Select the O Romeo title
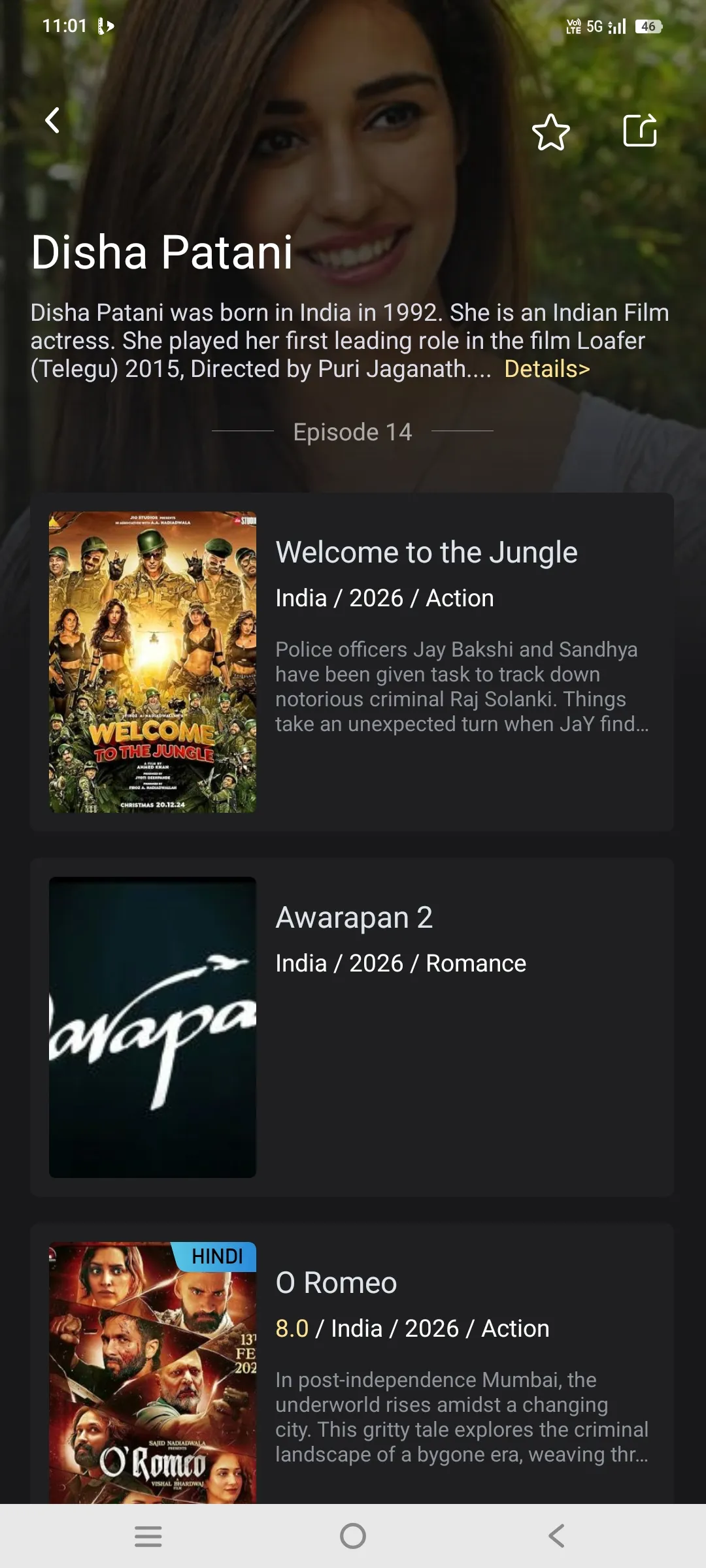The height and width of the screenshot is (1568, 706). 336,1282
